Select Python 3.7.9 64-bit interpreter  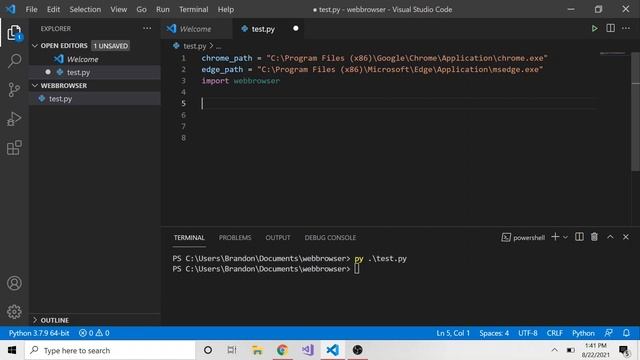[39, 333]
